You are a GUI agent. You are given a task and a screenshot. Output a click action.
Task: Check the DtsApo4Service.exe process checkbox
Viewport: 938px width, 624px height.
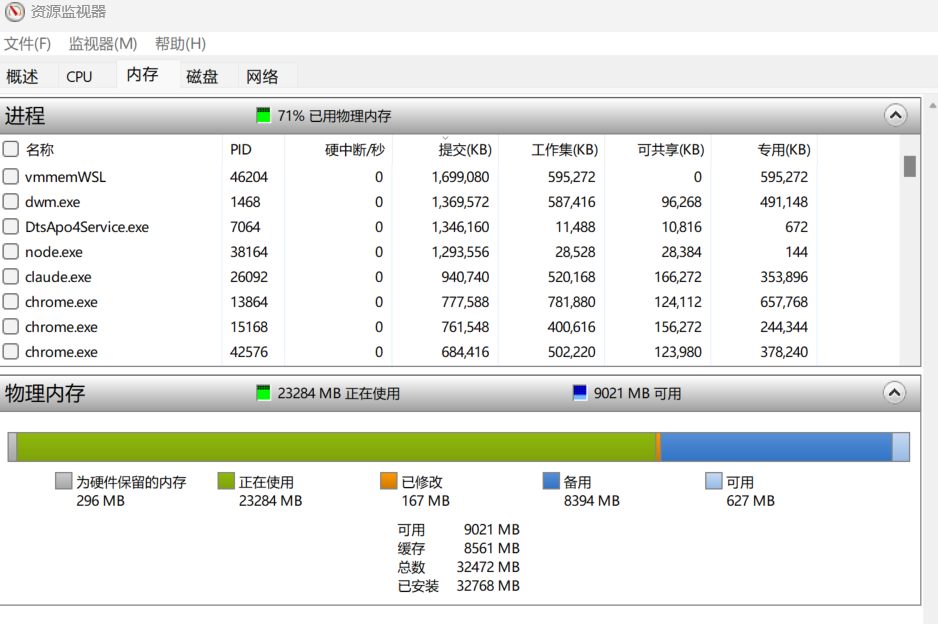[x=11, y=227]
